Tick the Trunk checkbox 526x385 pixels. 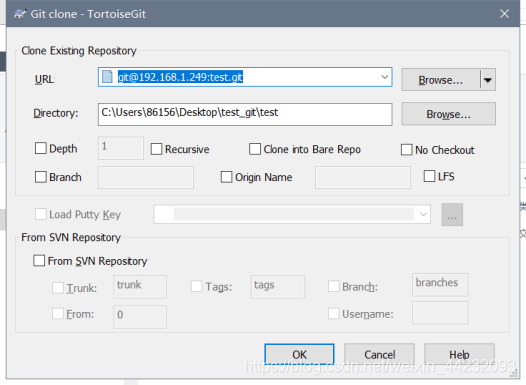pos(58,287)
